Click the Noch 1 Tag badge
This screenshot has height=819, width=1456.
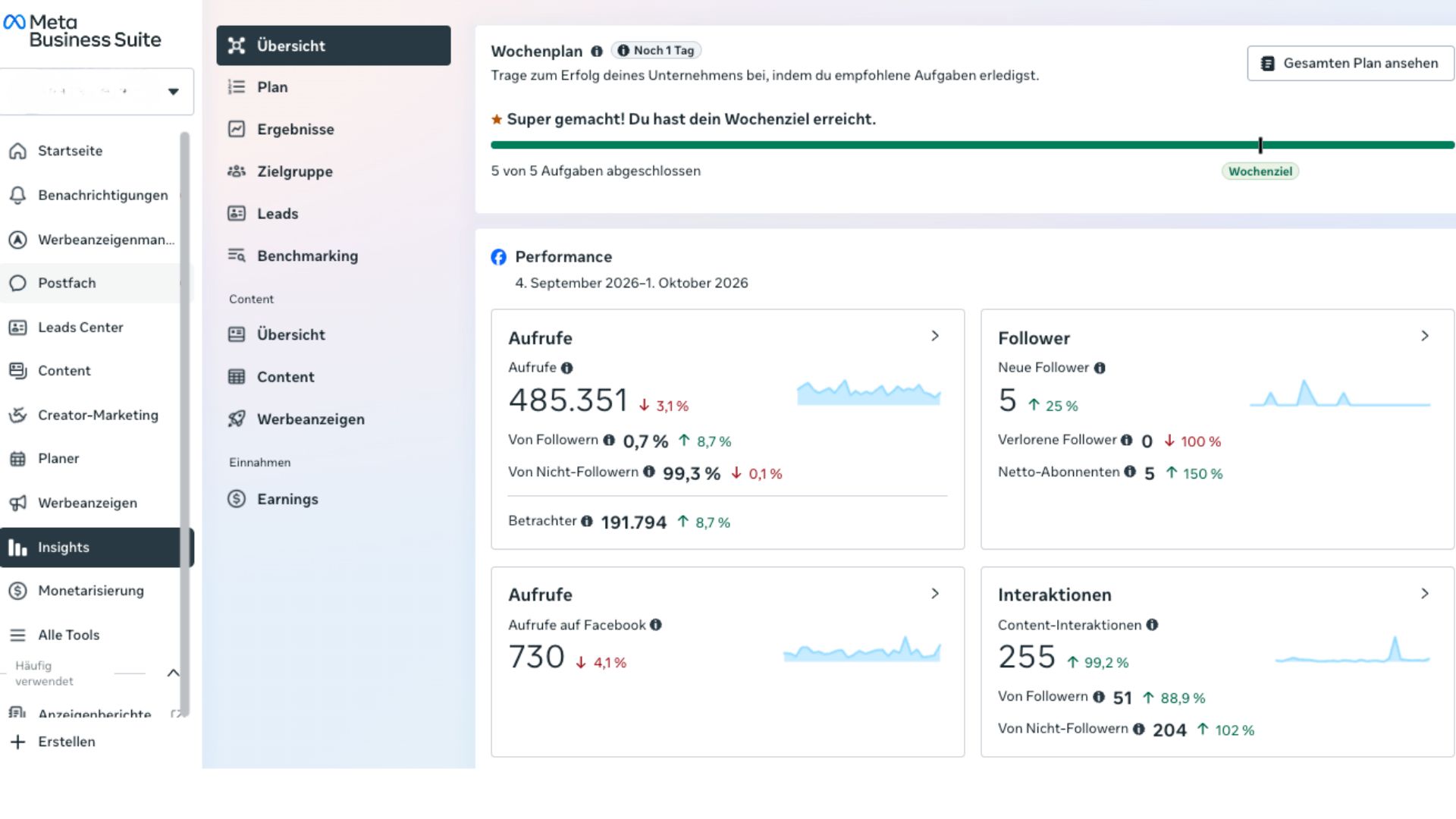(x=656, y=50)
